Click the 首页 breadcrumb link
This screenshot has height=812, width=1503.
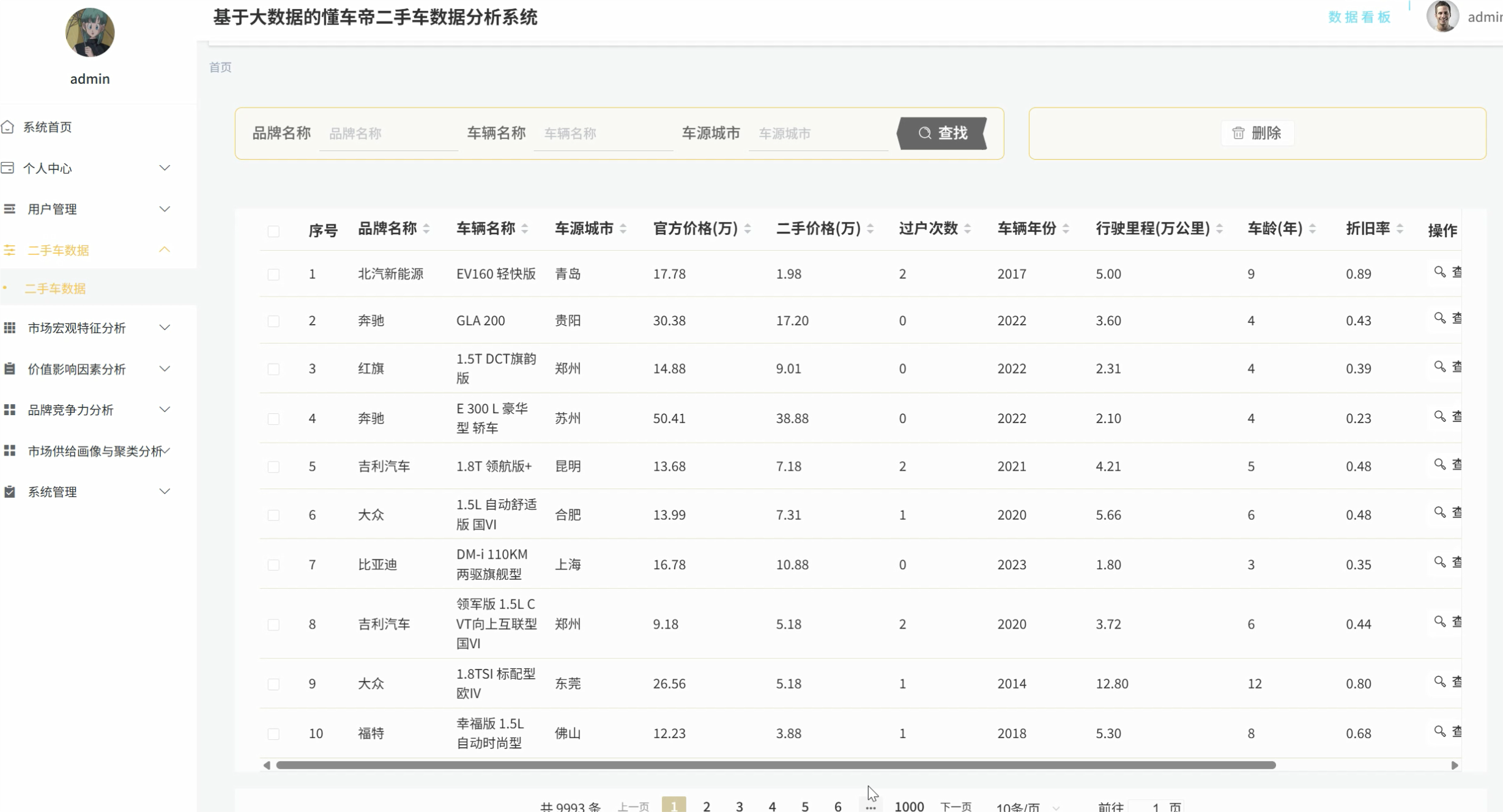[220, 67]
